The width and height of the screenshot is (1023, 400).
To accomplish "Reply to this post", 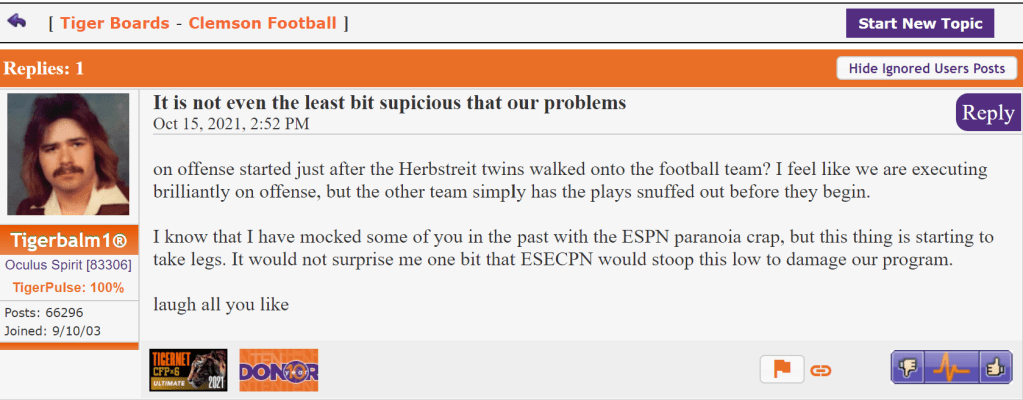I will point(987,113).
